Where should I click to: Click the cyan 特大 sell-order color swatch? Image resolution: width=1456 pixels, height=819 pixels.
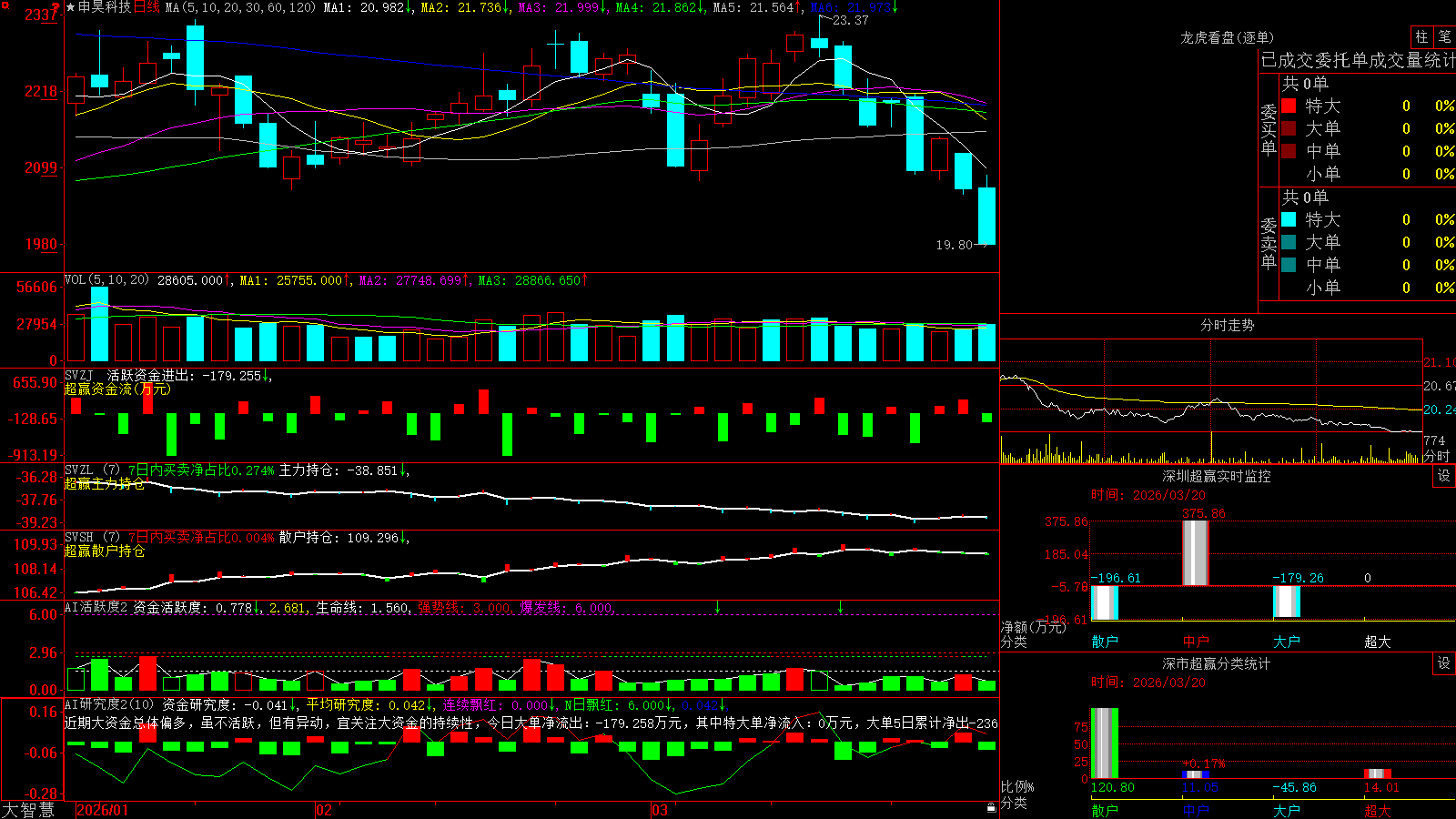coord(1289,219)
